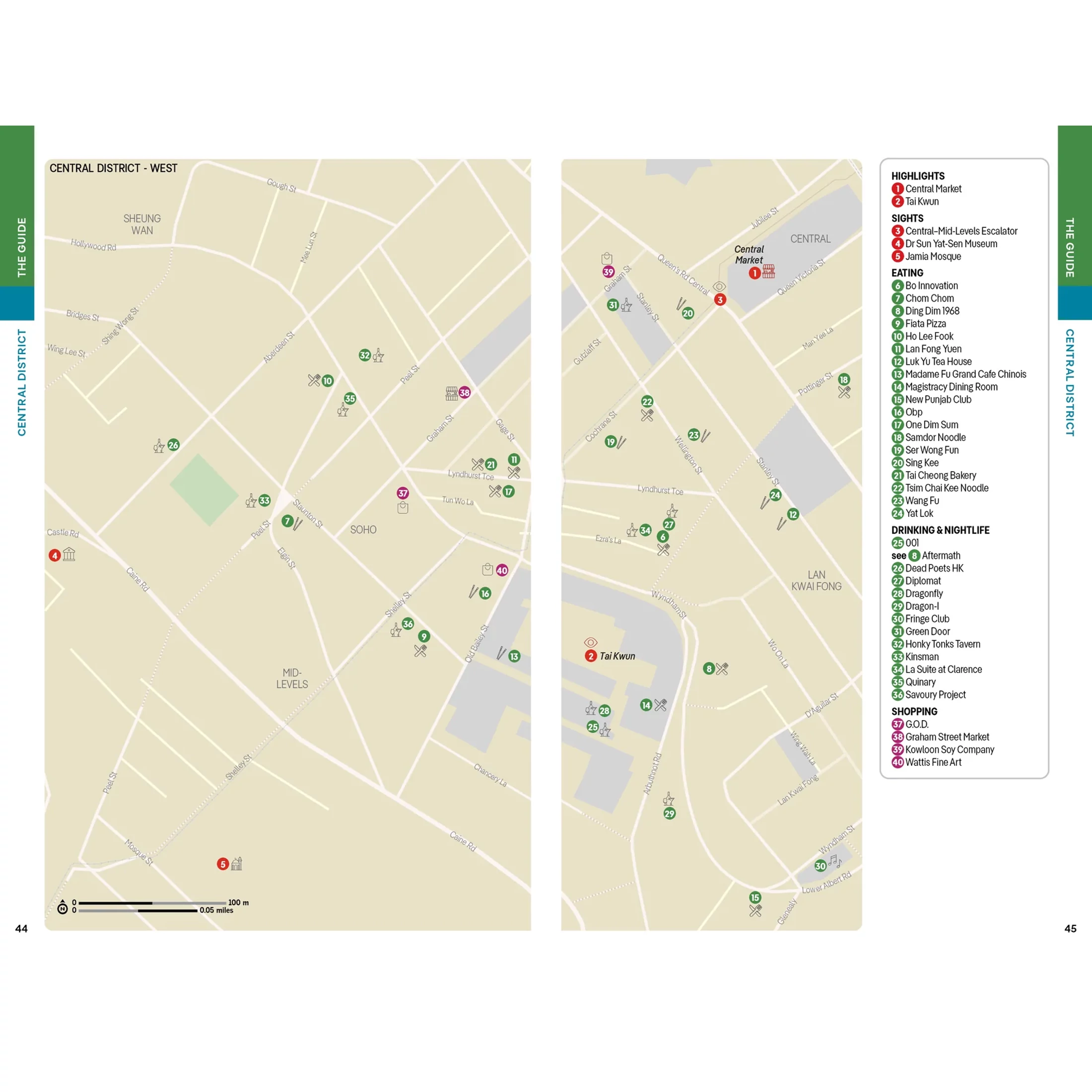Click the Central-Mid-Levels Escalator eye icon
This screenshot has height=1092, width=1092.
pyautogui.click(x=719, y=286)
